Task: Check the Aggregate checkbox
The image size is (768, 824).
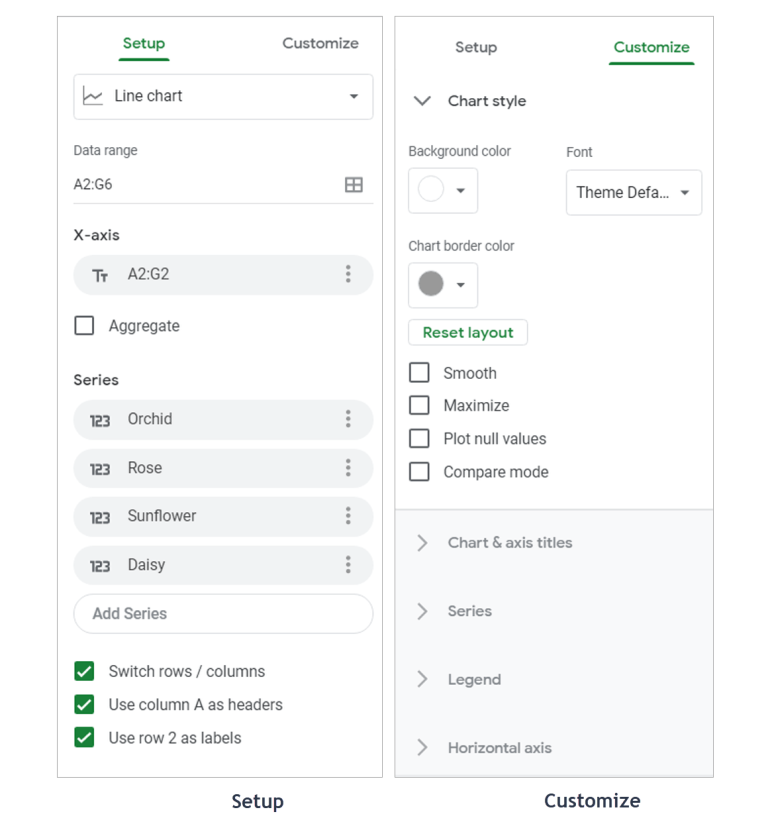Action: [84, 325]
